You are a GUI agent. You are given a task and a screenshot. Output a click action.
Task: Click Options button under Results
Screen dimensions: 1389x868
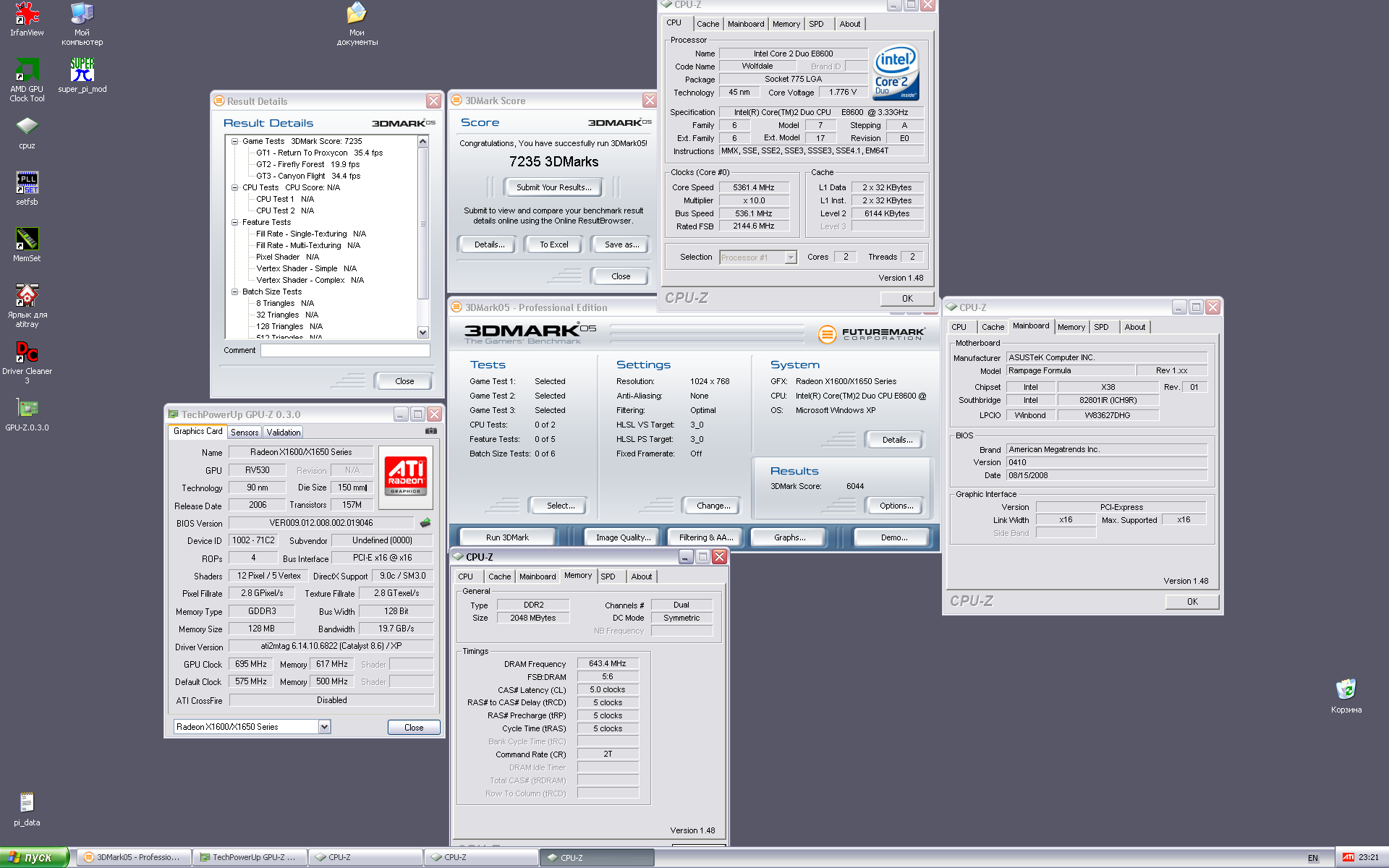(896, 506)
